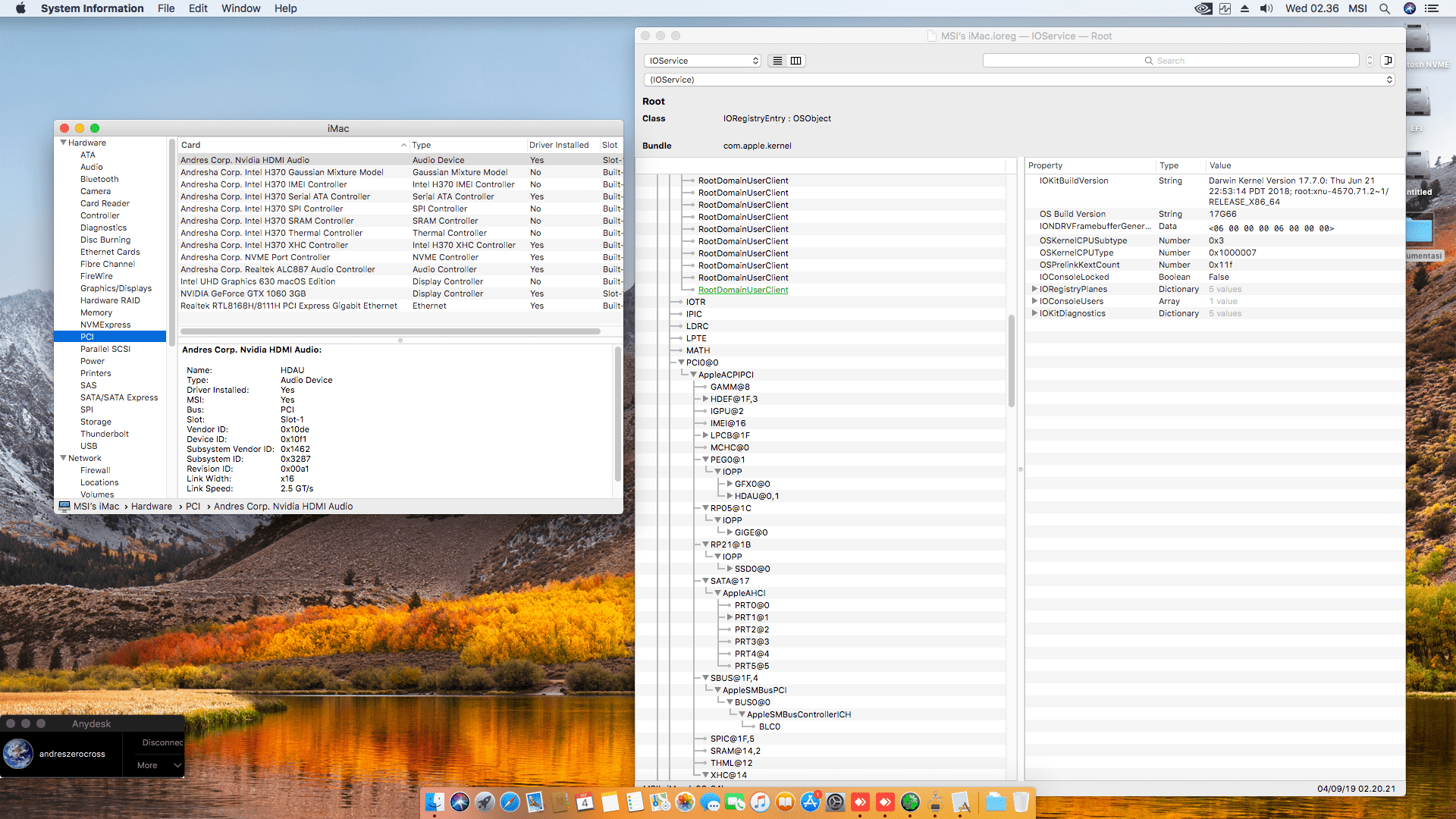Expand the IORegistryPlanes dictionary row
Viewport: 1456px width, 819px height.
tap(1034, 289)
